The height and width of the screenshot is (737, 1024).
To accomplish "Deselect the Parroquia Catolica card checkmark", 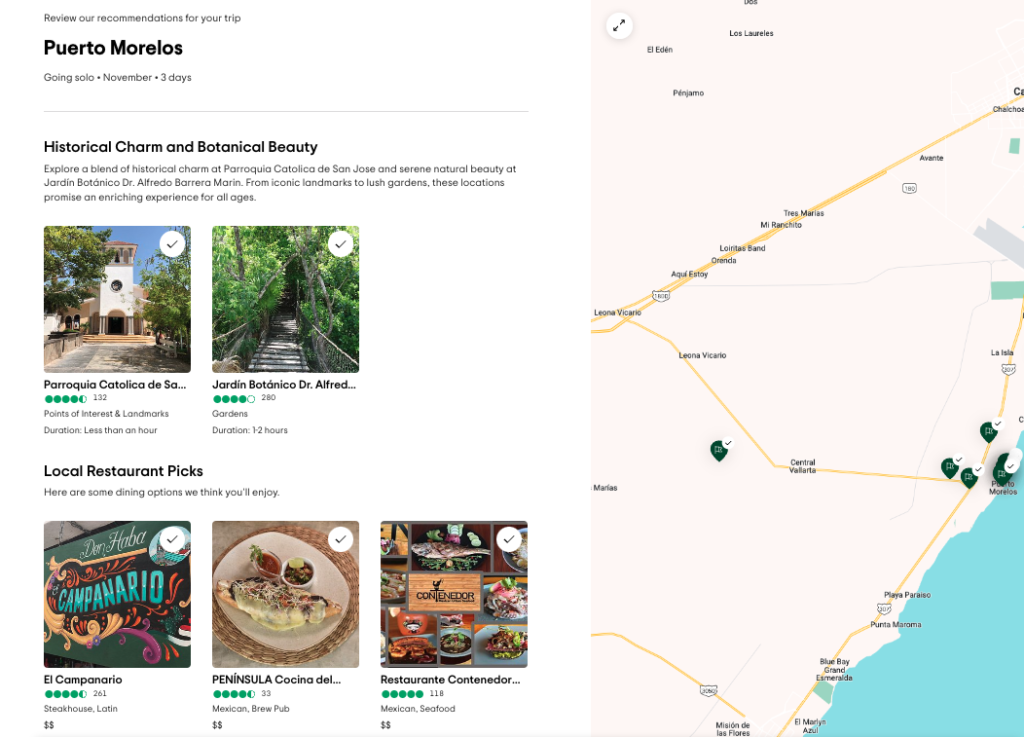I will [x=172, y=243].
